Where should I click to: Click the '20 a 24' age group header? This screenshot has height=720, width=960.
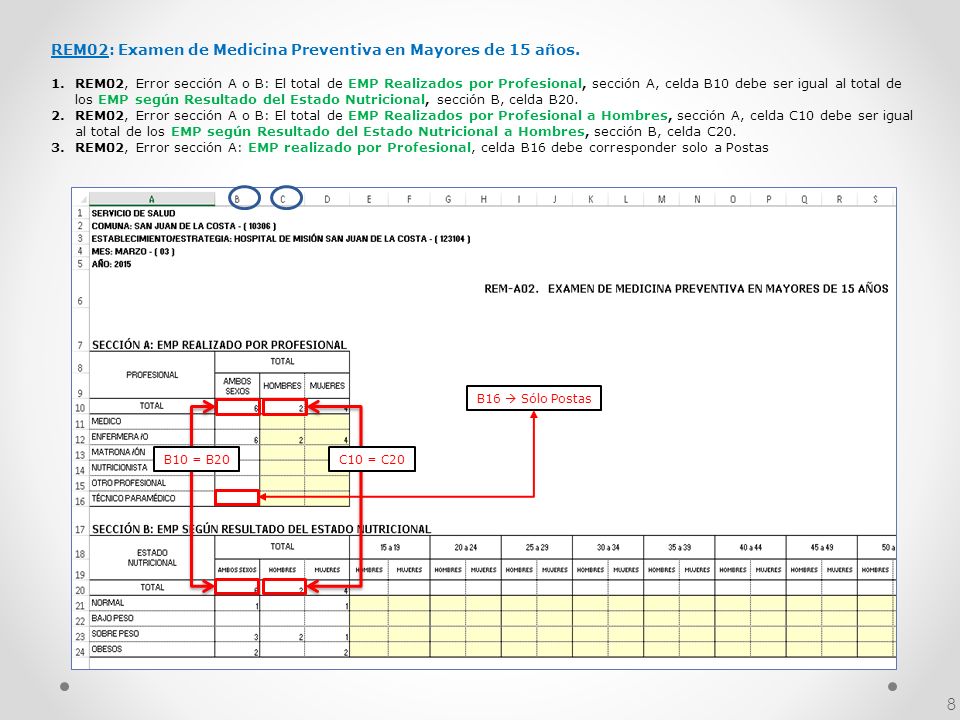pyautogui.click(x=466, y=547)
